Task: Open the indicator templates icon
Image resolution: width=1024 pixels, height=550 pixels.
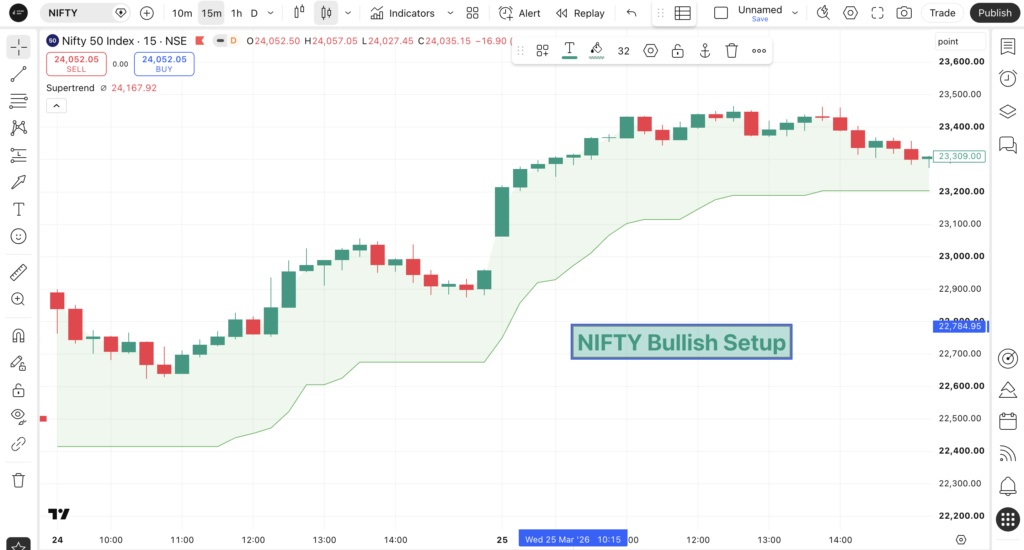Action: click(472, 13)
